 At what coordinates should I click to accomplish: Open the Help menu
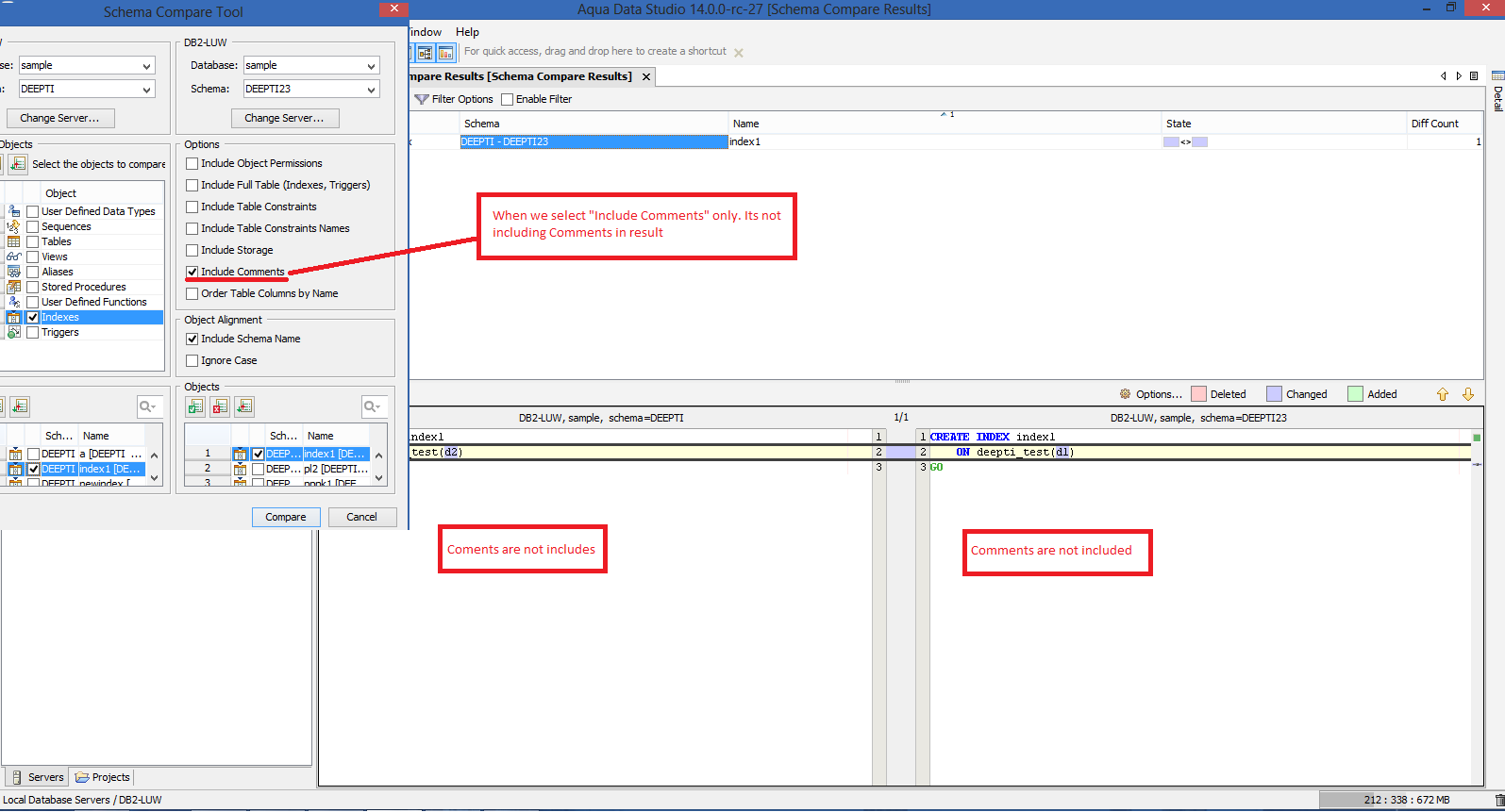pos(467,31)
